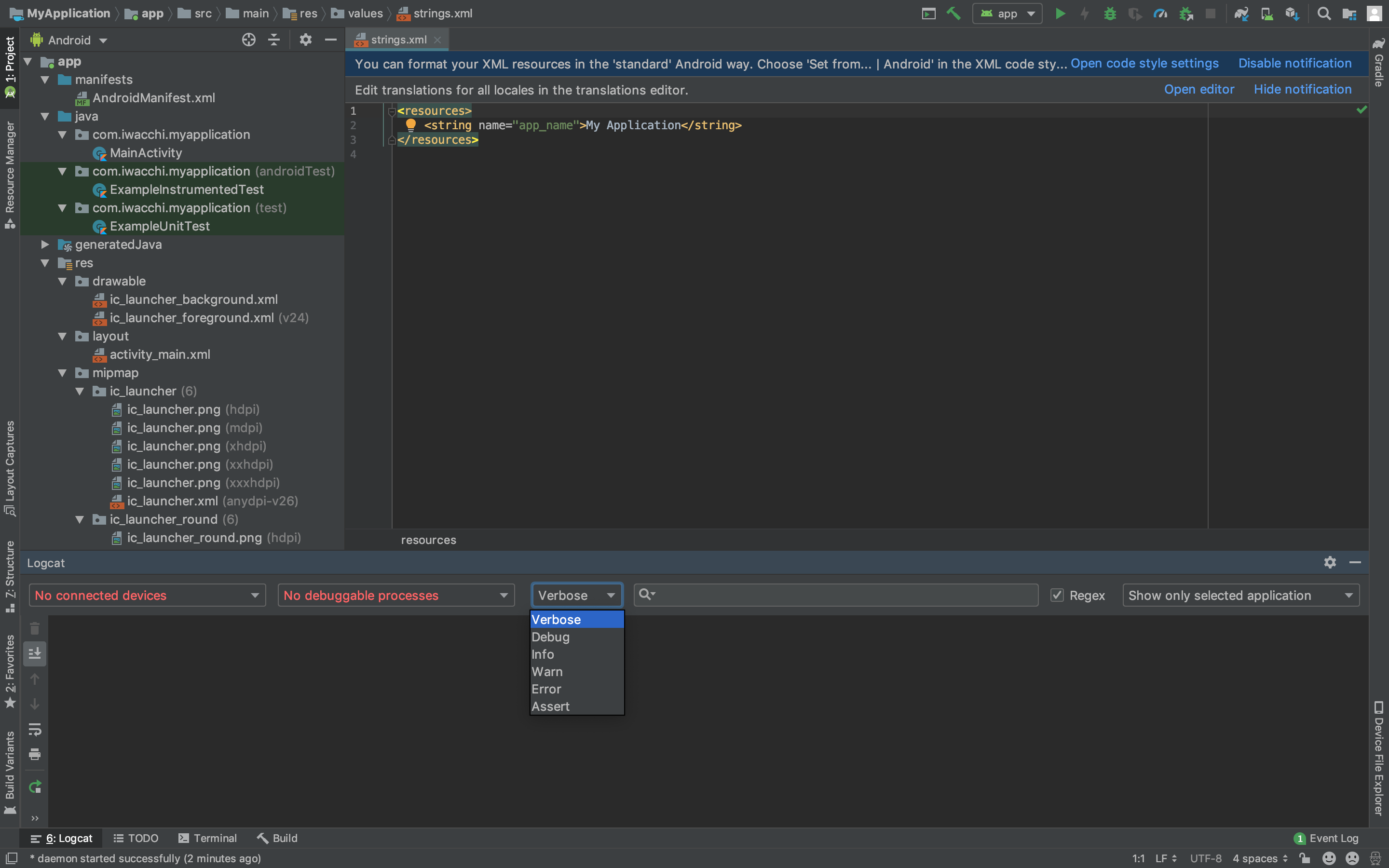Click the Open editor link

coord(1198,90)
